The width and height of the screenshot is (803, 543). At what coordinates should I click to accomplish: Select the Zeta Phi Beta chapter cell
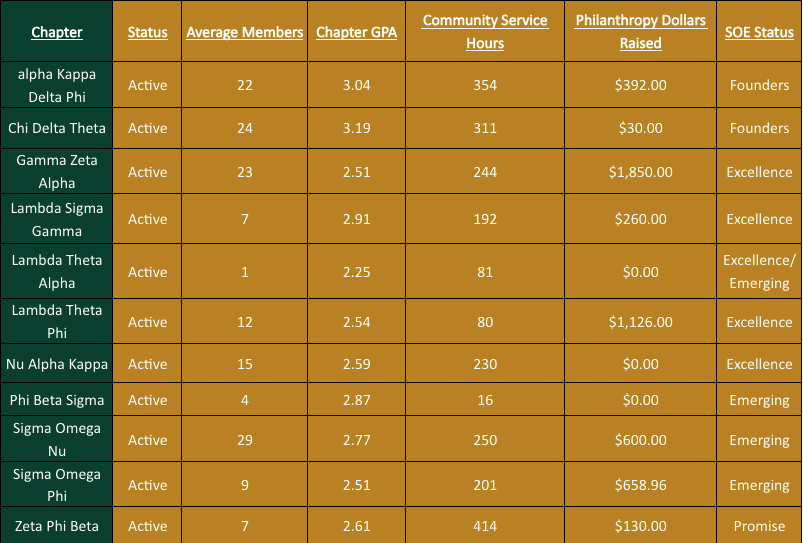[57, 526]
